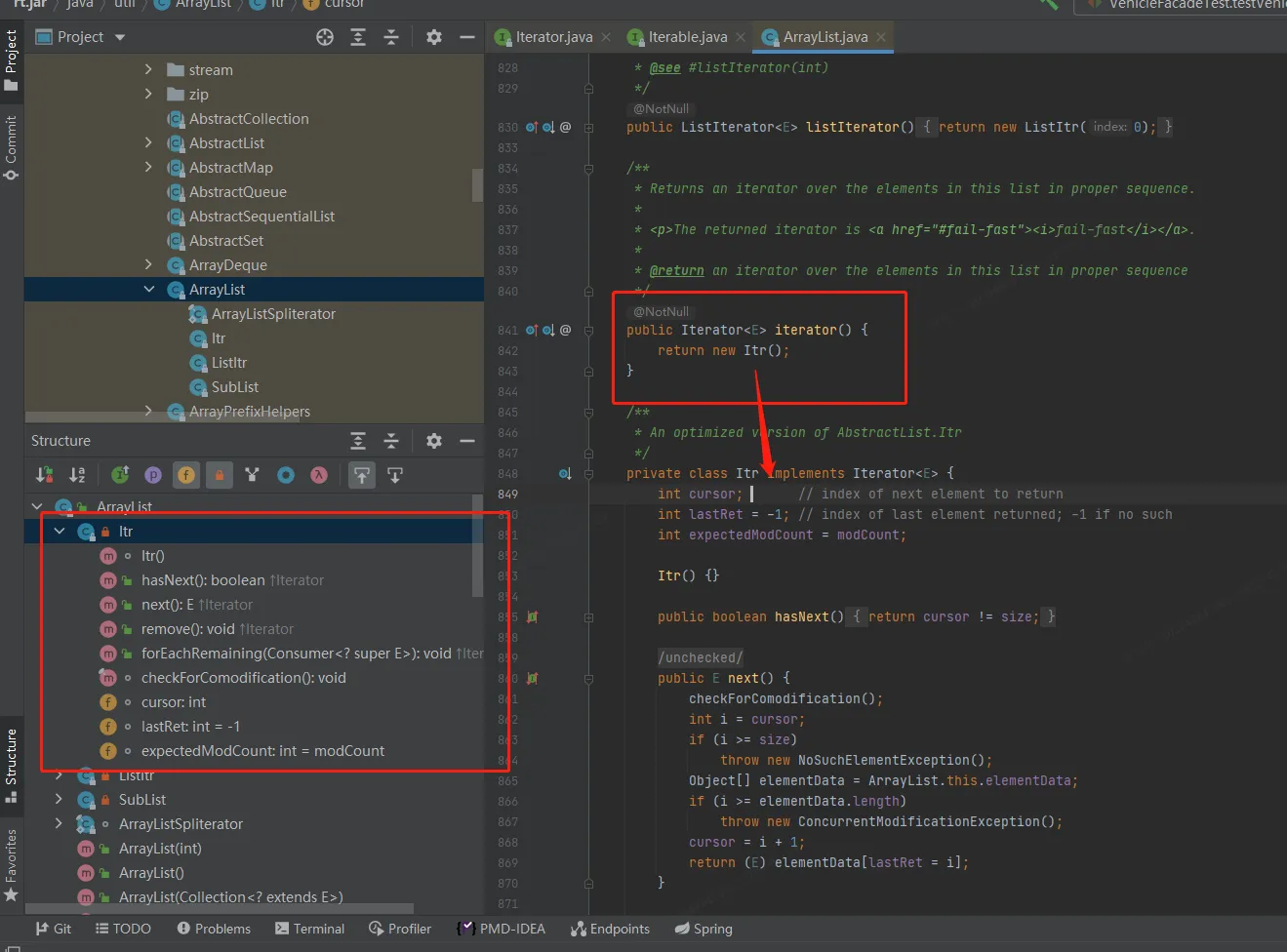
Task: Toggle Show Anonymous Classes filter
Action: 286,475
